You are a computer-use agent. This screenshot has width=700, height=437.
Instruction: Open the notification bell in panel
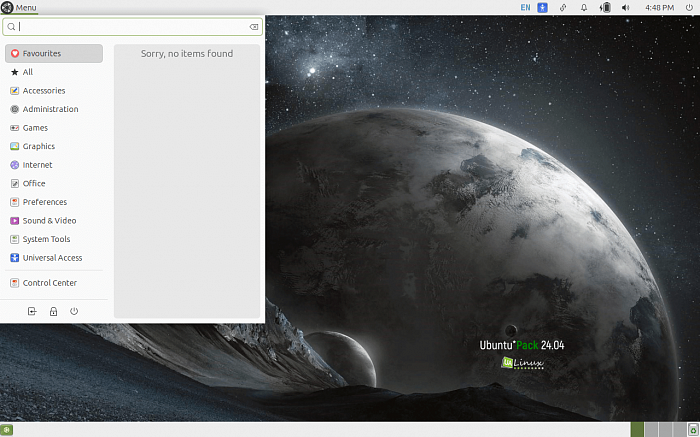(584, 8)
